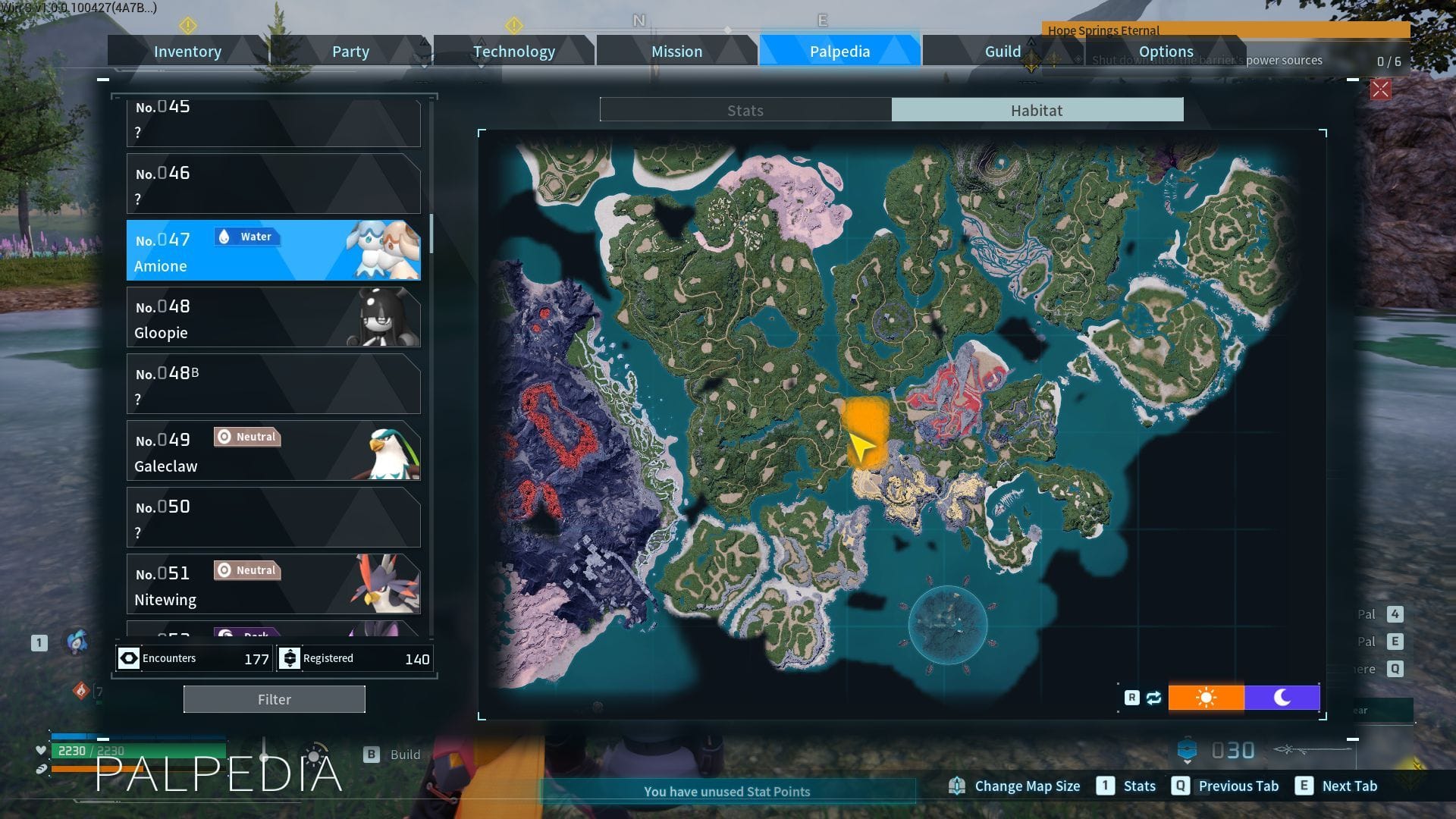Click the yellow player arrow marker on map

[861, 447]
